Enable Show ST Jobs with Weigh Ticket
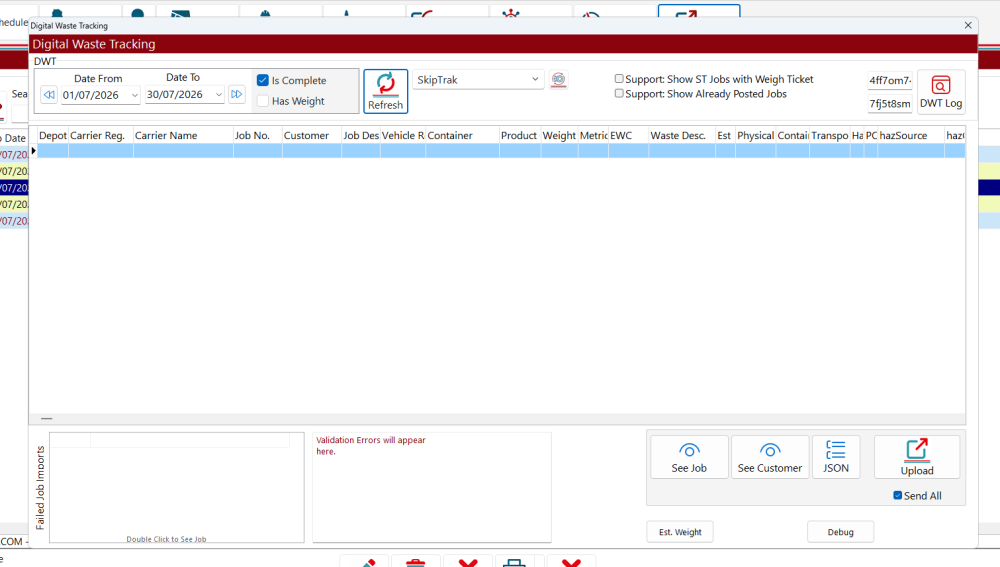This screenshot has height=567, width=1000. coord(619,78)
